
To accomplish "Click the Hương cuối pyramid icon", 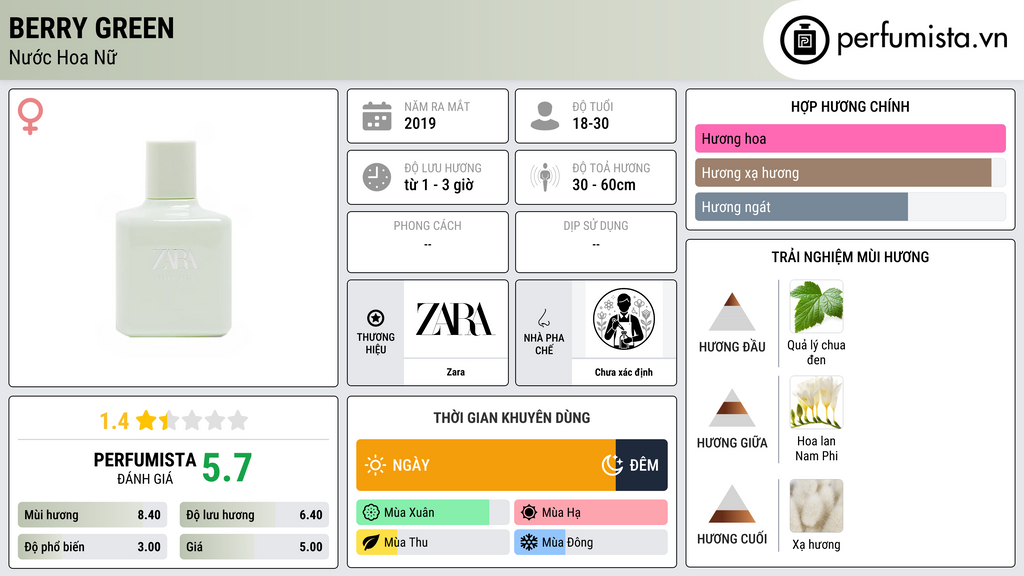I will 732,504.
